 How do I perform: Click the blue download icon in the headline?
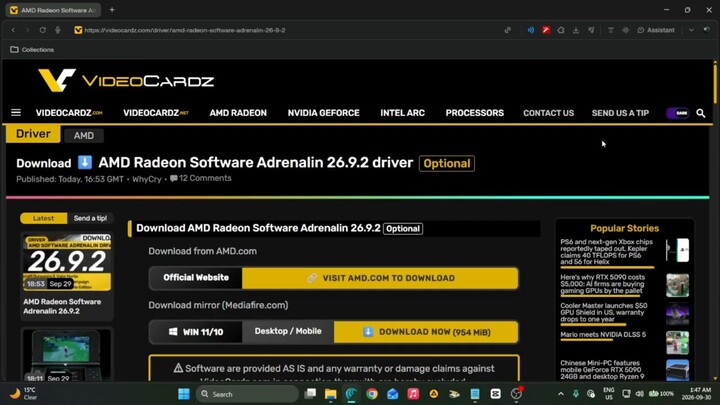point(85,162)
